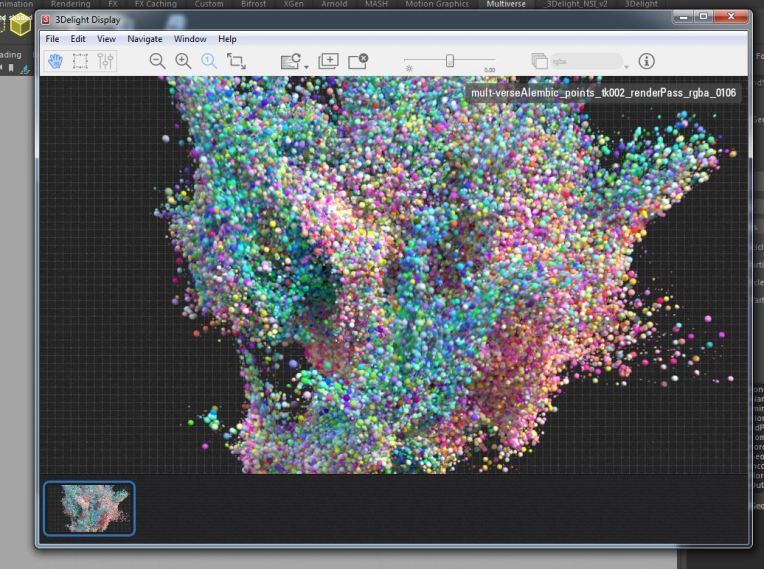Click the zoom in magnifier icon

(183, 61)
